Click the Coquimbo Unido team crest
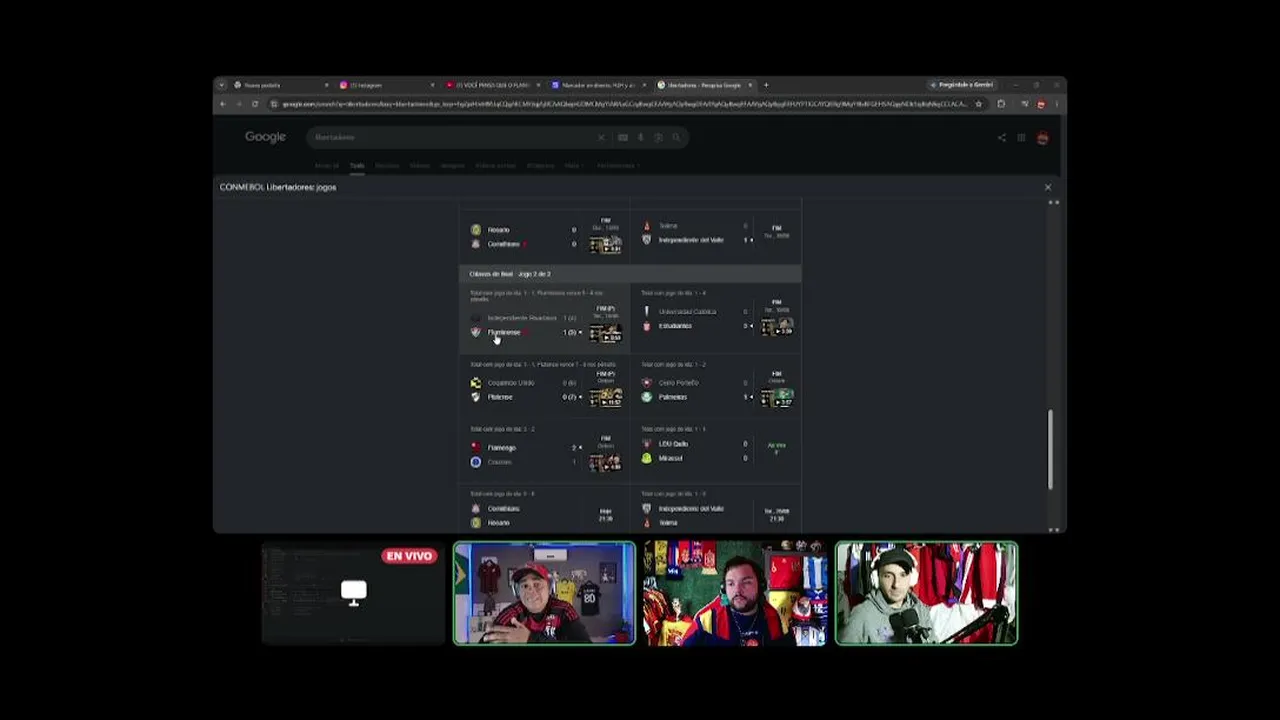 (x=476, y=383)
